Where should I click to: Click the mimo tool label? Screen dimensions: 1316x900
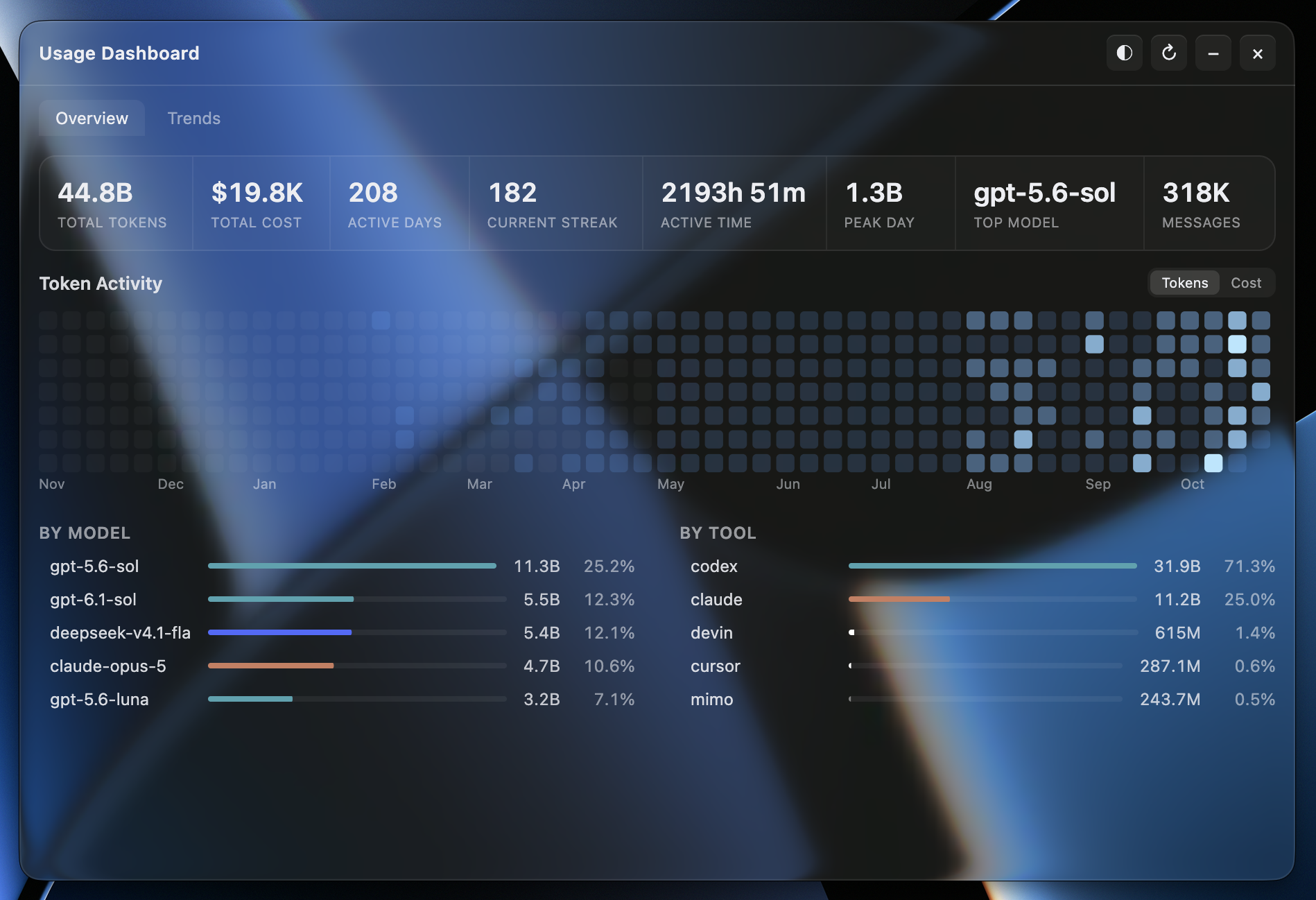click(711, 700)
